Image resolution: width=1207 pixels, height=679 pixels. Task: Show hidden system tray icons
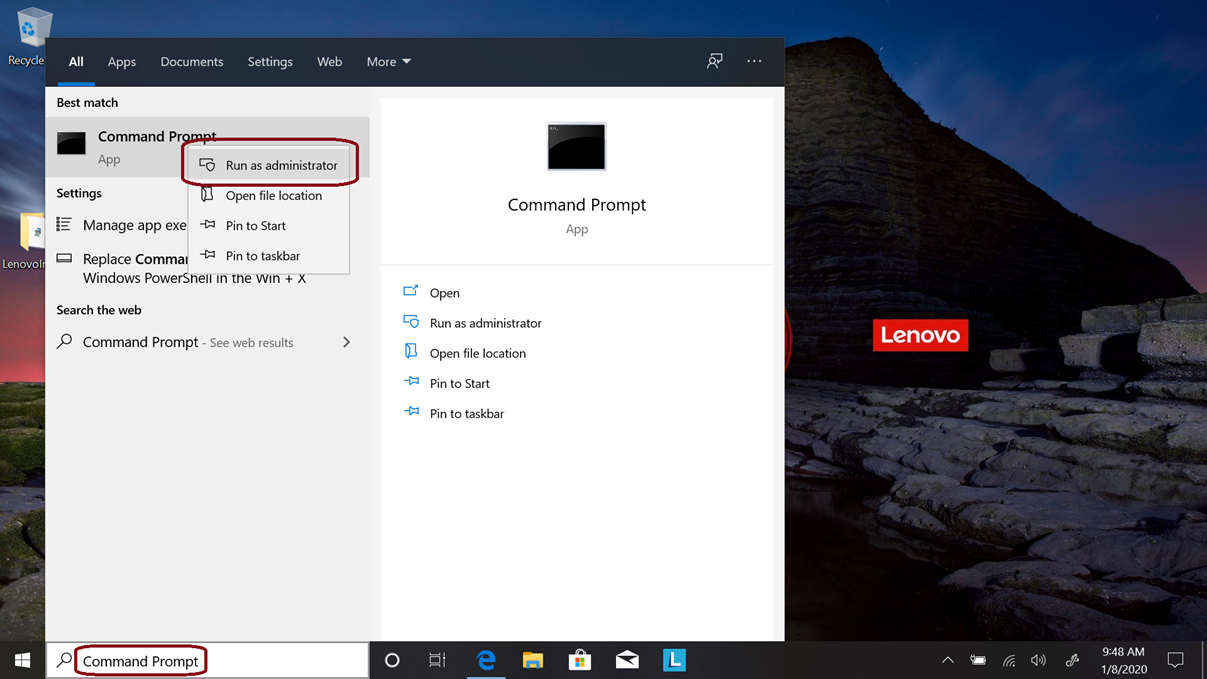[x=947, y=660]
